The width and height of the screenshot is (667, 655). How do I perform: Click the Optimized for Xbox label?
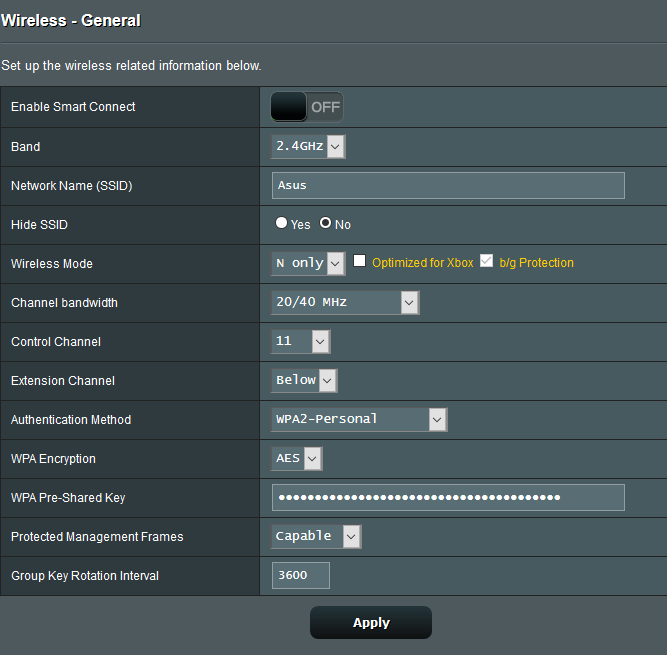pyautogui.click(x=422, y=263)
